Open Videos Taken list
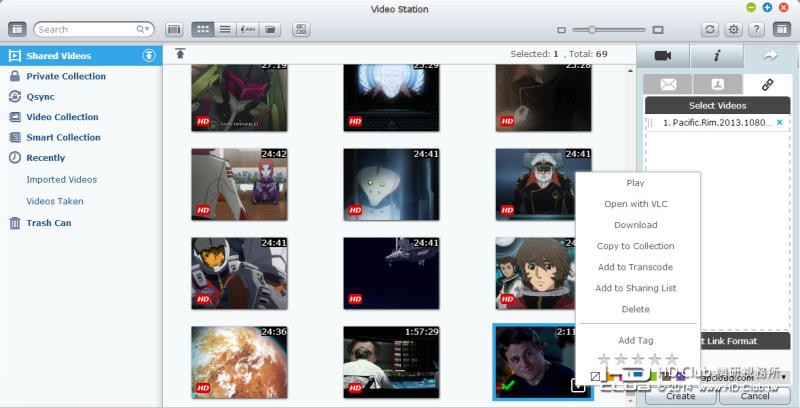 [x=55, y=201]
